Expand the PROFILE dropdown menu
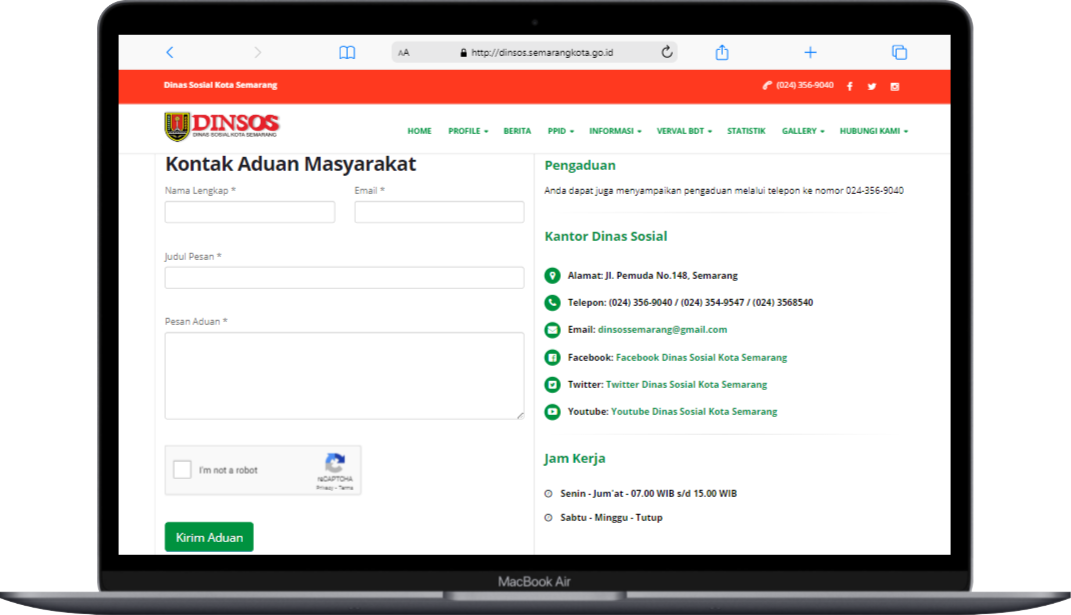Viewport: 1071px width, 615px height. (467, 131)
